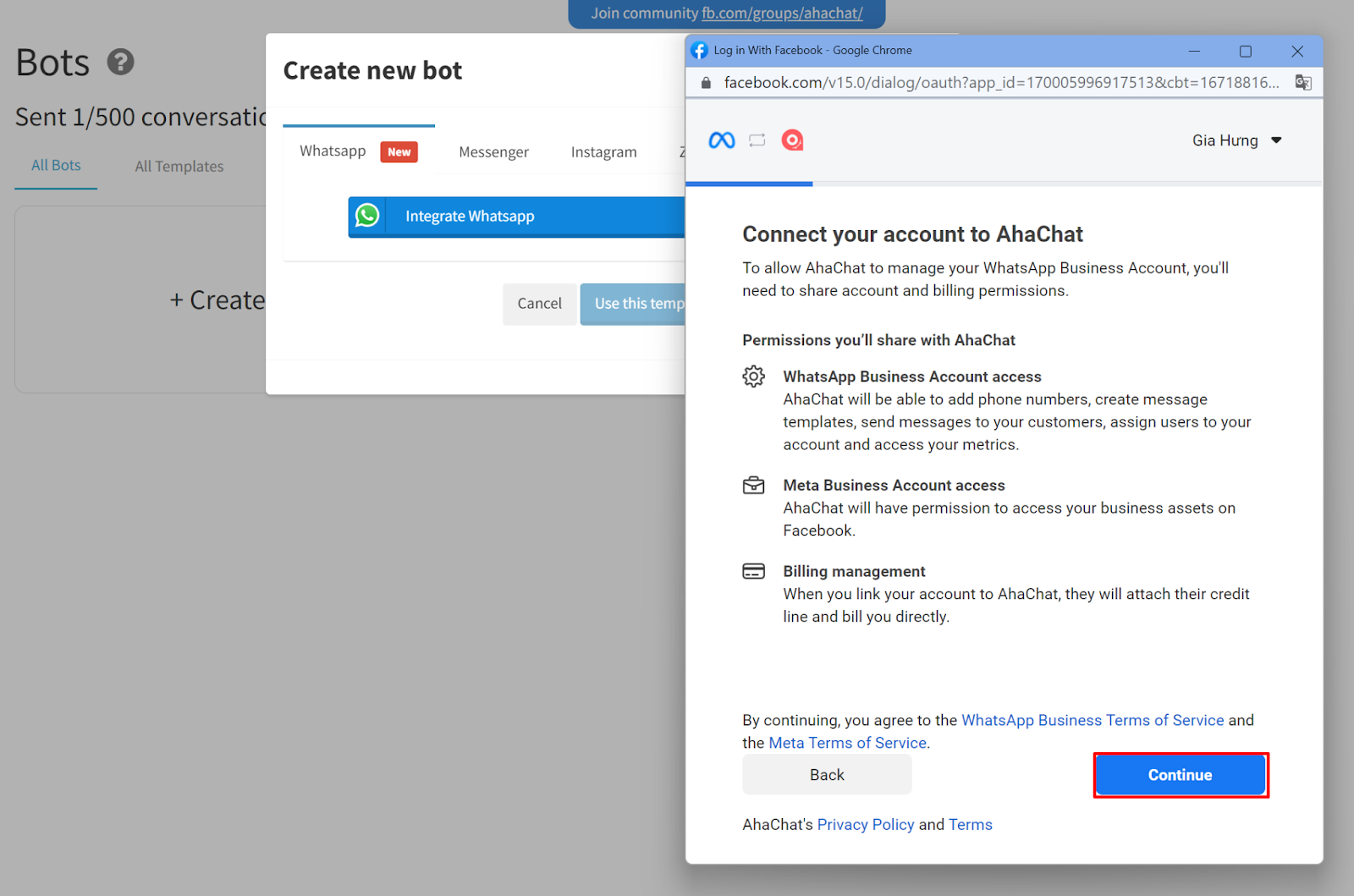1354x896 pixels.
Task: Click the Chrome translate page icon
Action: coord(1303,82)
